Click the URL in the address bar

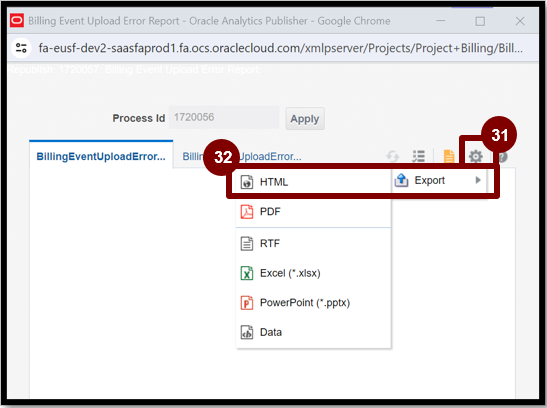click(280, 48)
